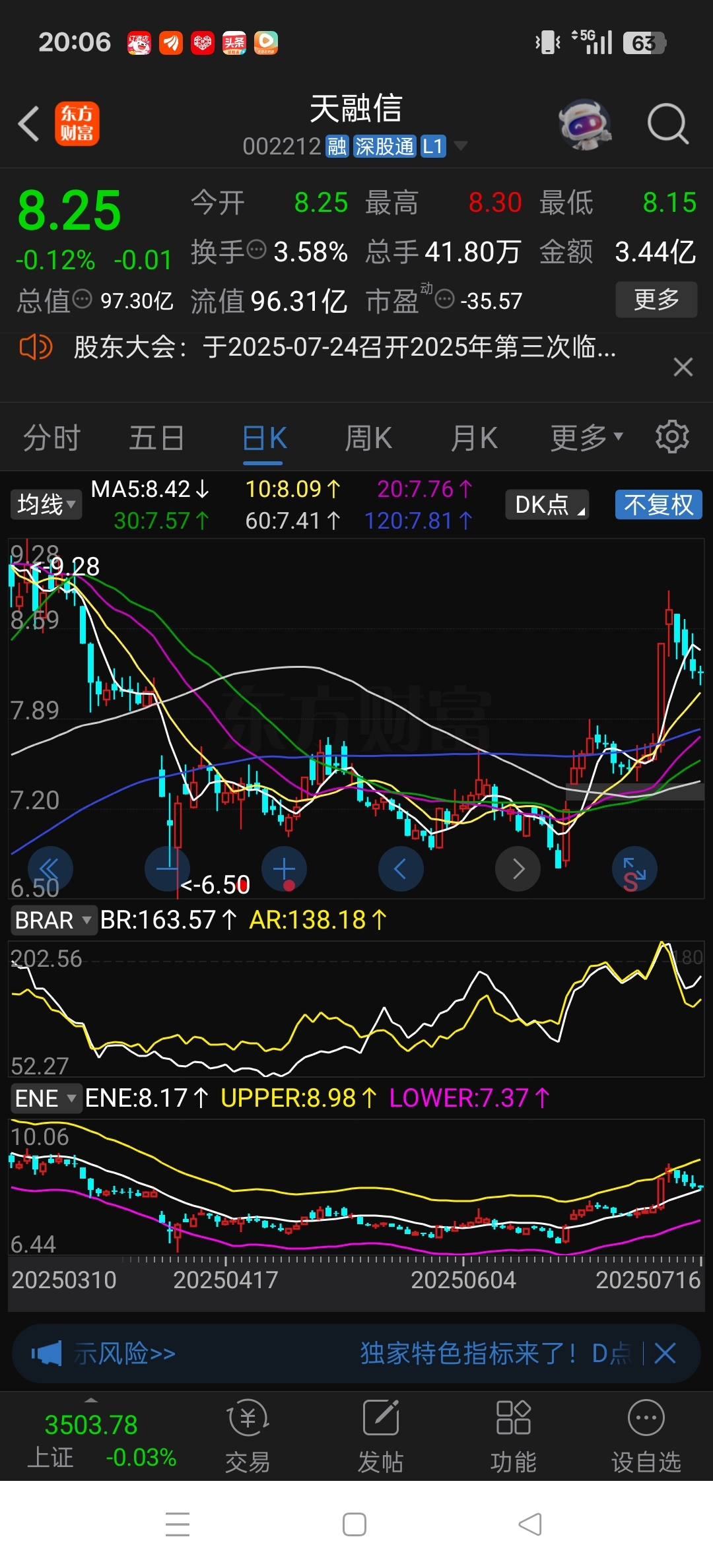Switch to 五日 chart tab
The image size is (713, 1568).
[156, 438]
